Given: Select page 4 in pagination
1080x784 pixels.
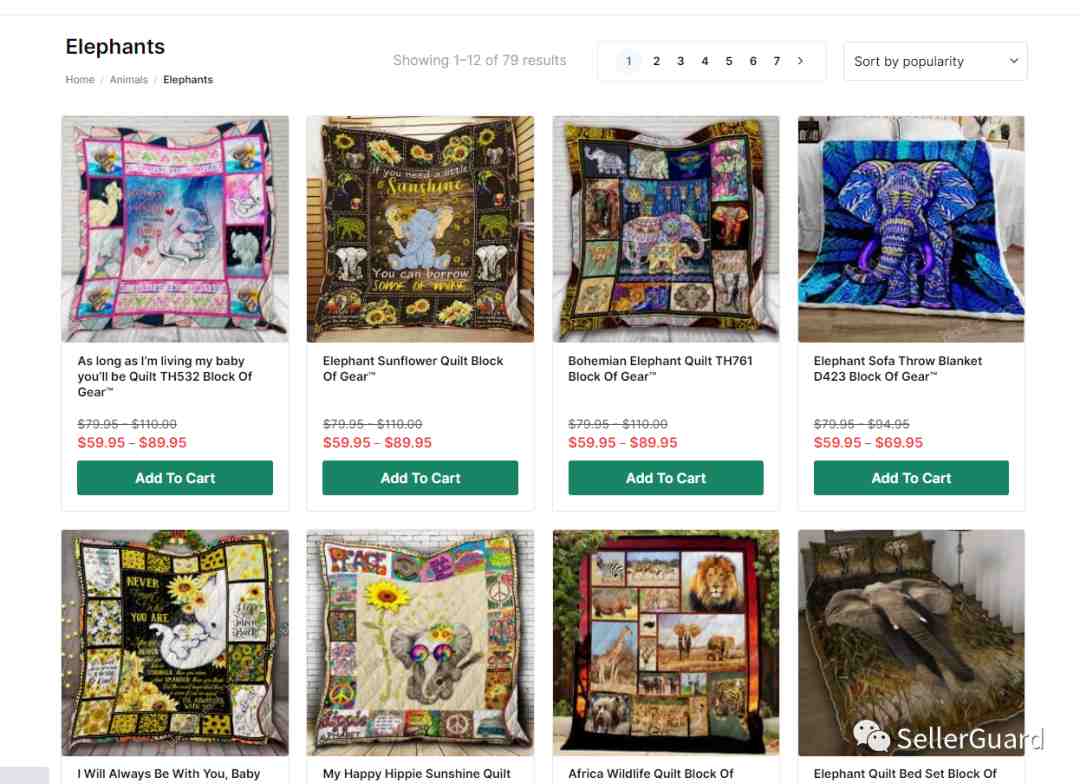Looking at the screenshot, I should tap(705, 61).
